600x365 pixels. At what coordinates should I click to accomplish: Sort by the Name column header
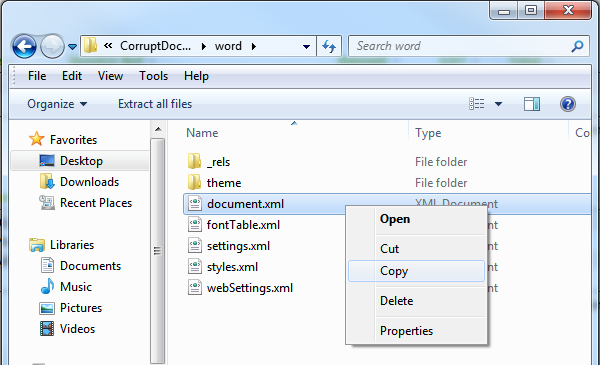(202, 133)
